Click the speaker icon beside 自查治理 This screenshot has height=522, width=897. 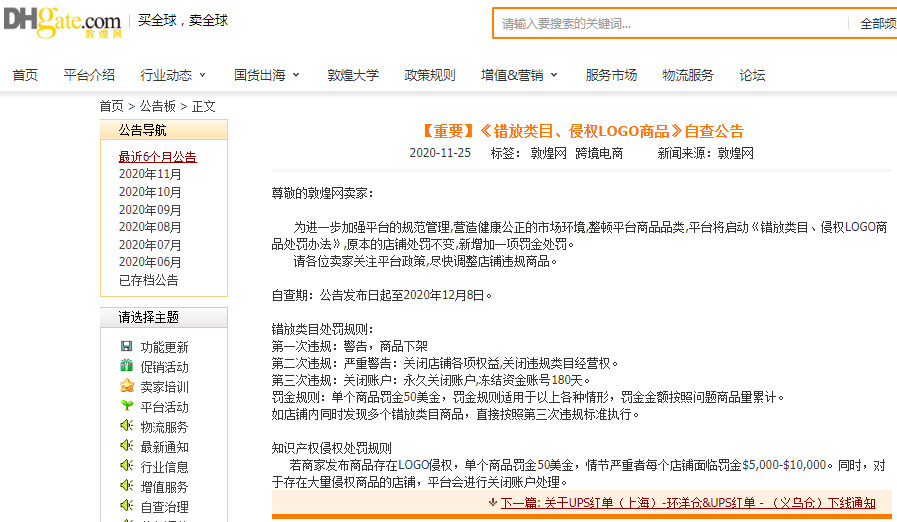click(126, 506)
